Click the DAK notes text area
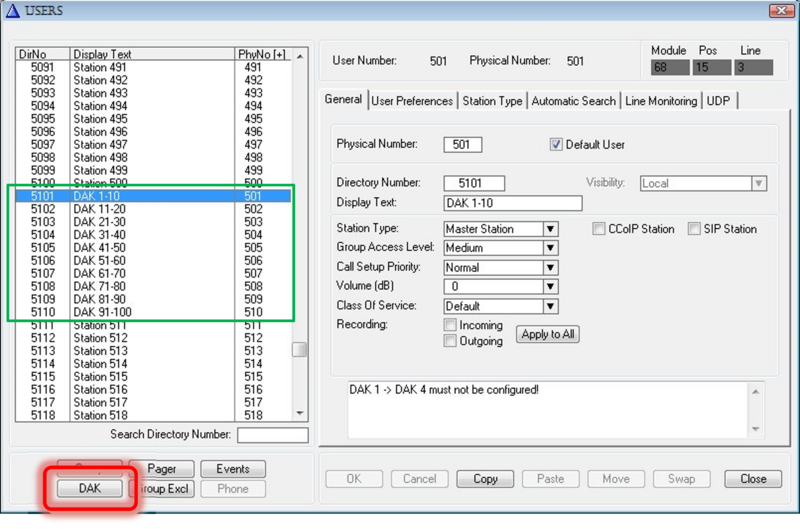800x529 pixels. tap(548, 410)
